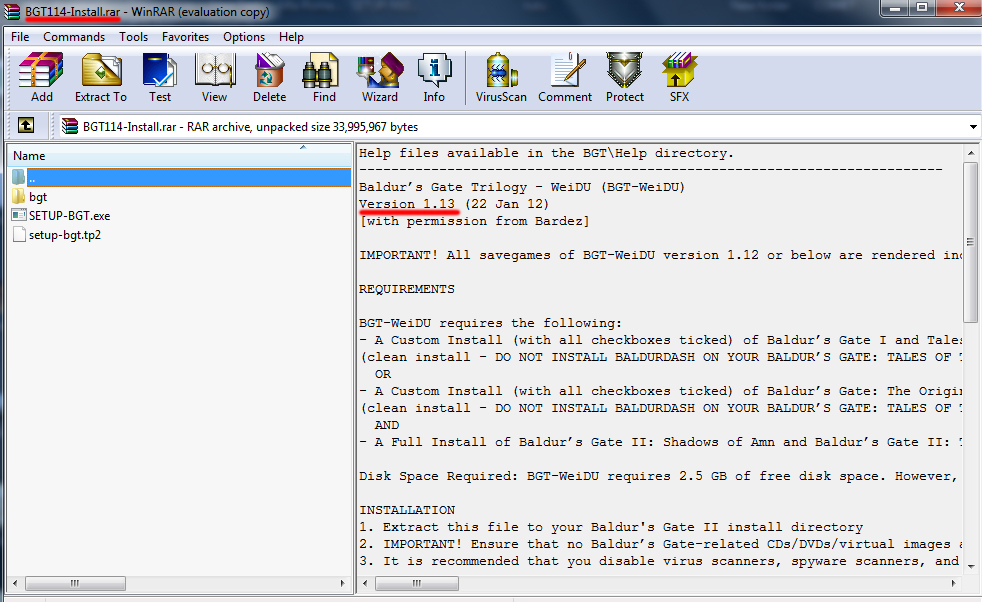Click '[with permission from Bardez]' text

(x=474, y=221)
